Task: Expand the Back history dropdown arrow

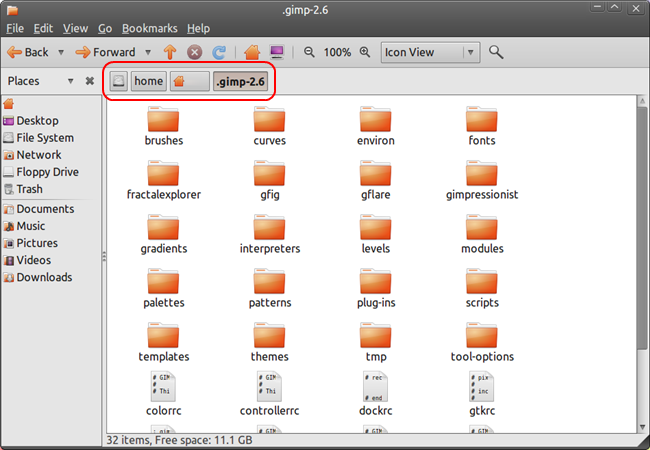Action: click(x=61, y=52)
